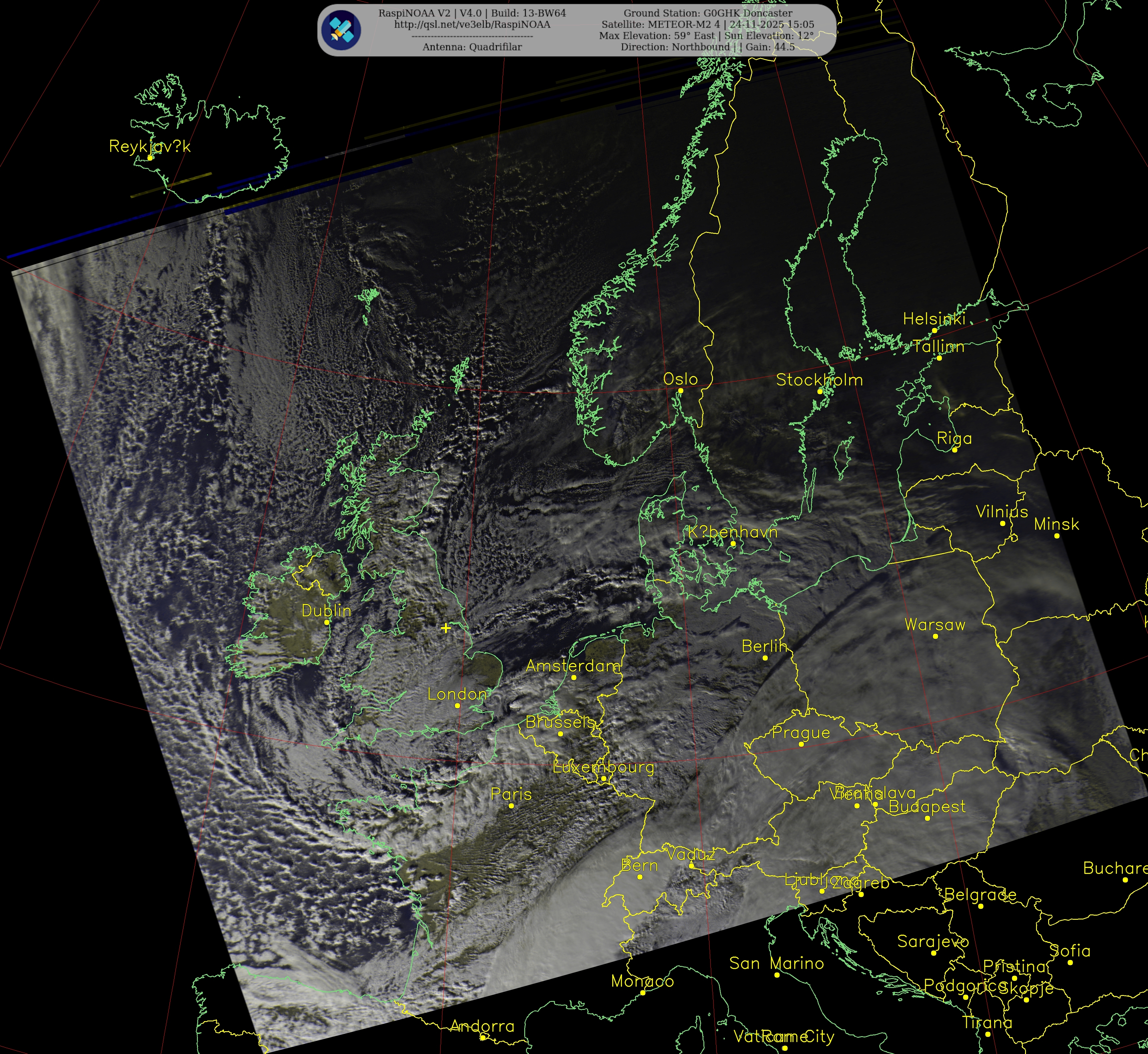Viewport: 1148px width, 1054px height.
Task: Click the Ground Station G0GHK Doncaster text
Action: [707, 13]
